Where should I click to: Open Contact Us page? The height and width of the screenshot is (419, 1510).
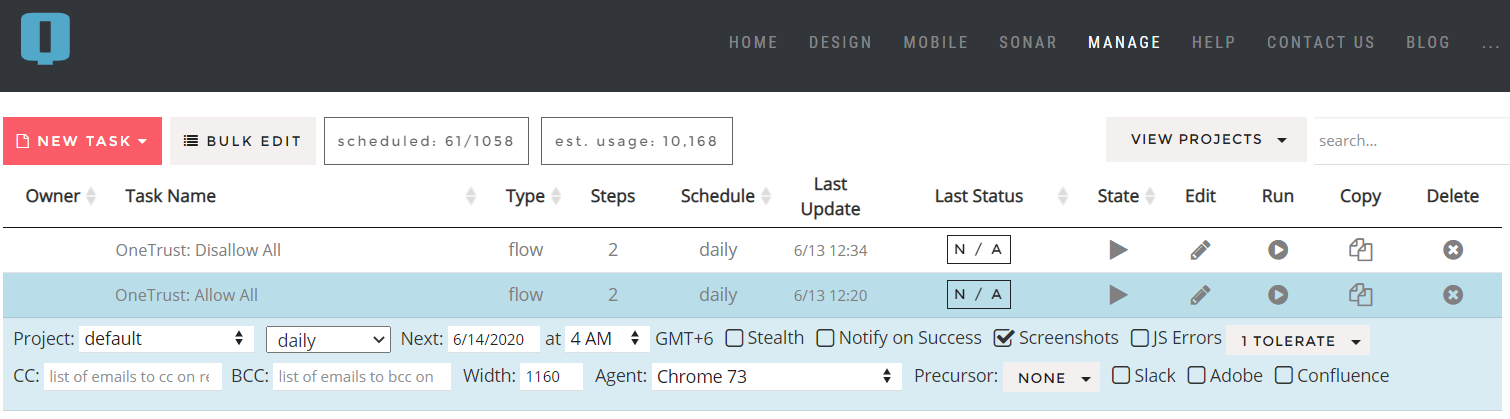[x=1321, y=42]
